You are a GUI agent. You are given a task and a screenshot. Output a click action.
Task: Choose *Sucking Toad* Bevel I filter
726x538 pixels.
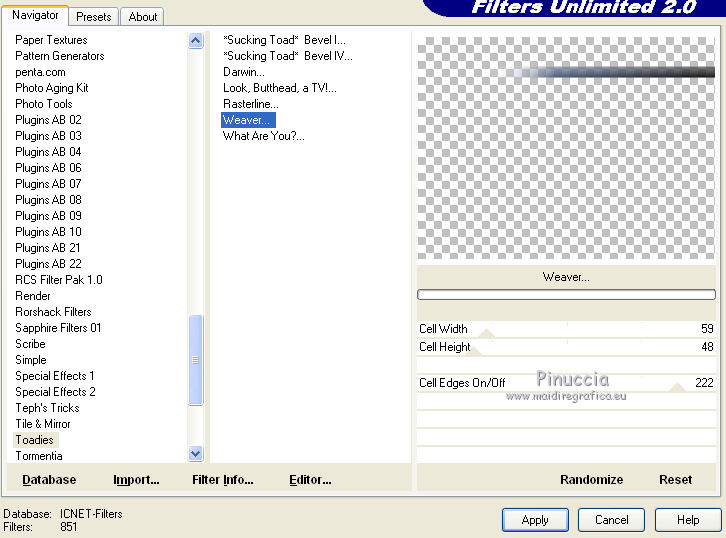[x=284, y=40]
